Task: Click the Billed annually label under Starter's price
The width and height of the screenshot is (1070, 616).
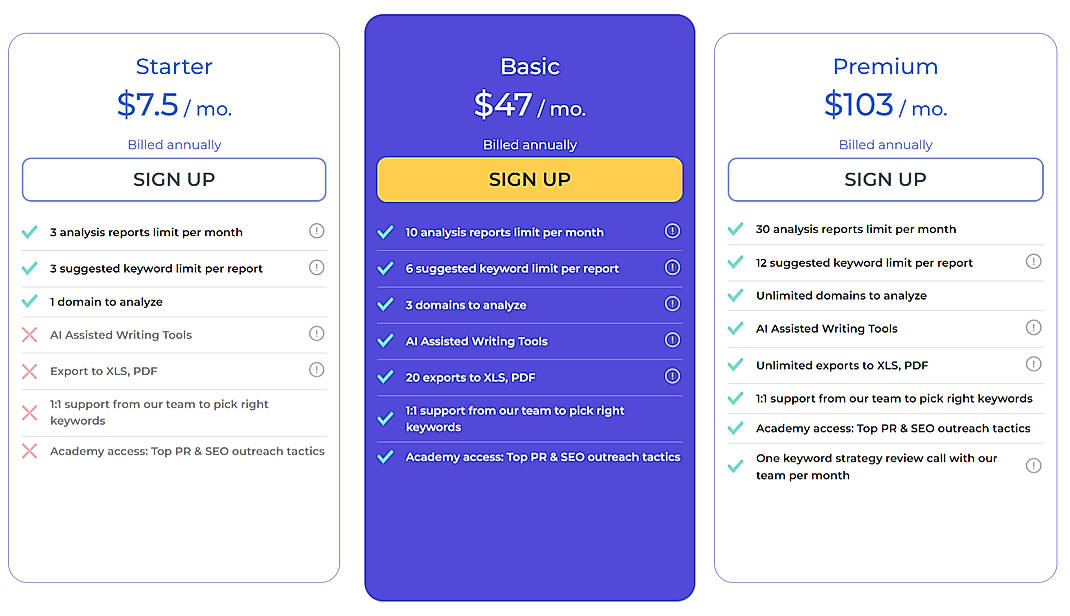Action: 173,144
